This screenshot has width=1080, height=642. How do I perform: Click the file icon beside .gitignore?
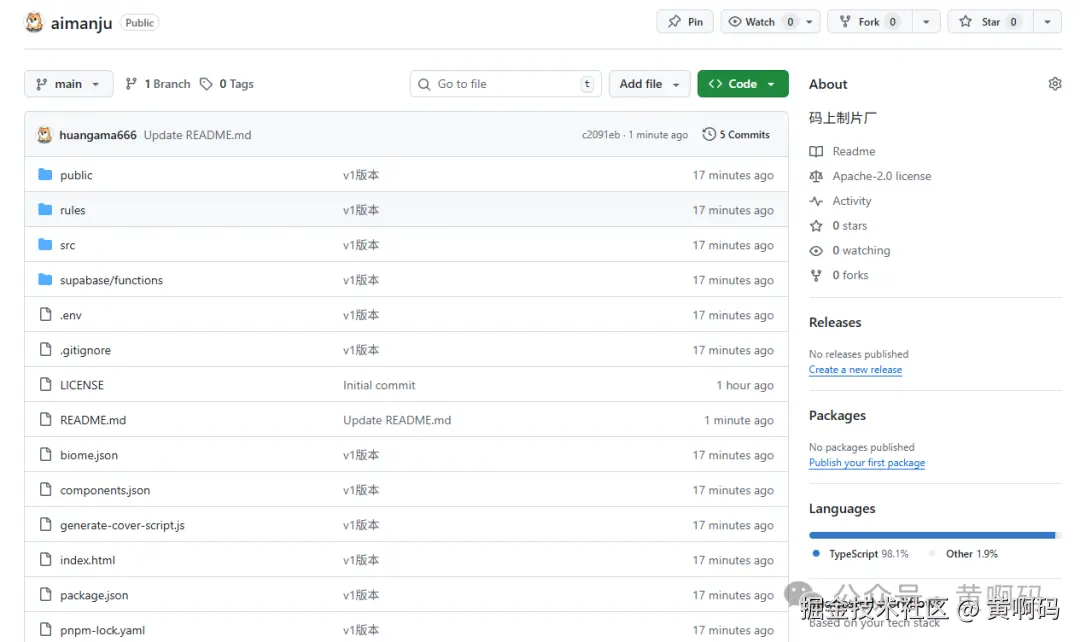(x=45, y=350)
